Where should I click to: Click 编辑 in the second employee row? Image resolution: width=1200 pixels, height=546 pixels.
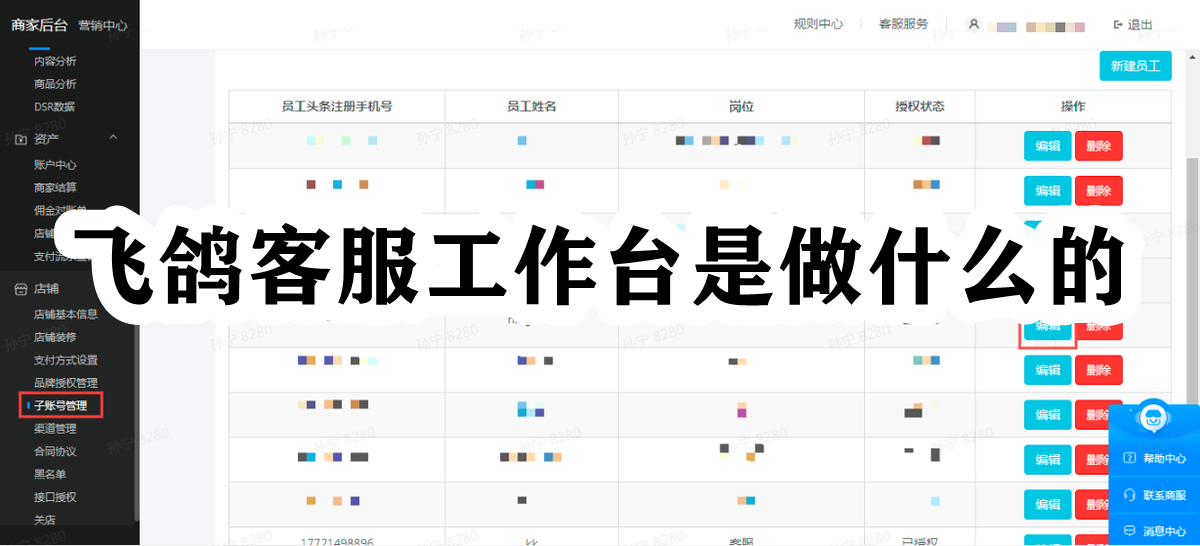pos(1048,191)
